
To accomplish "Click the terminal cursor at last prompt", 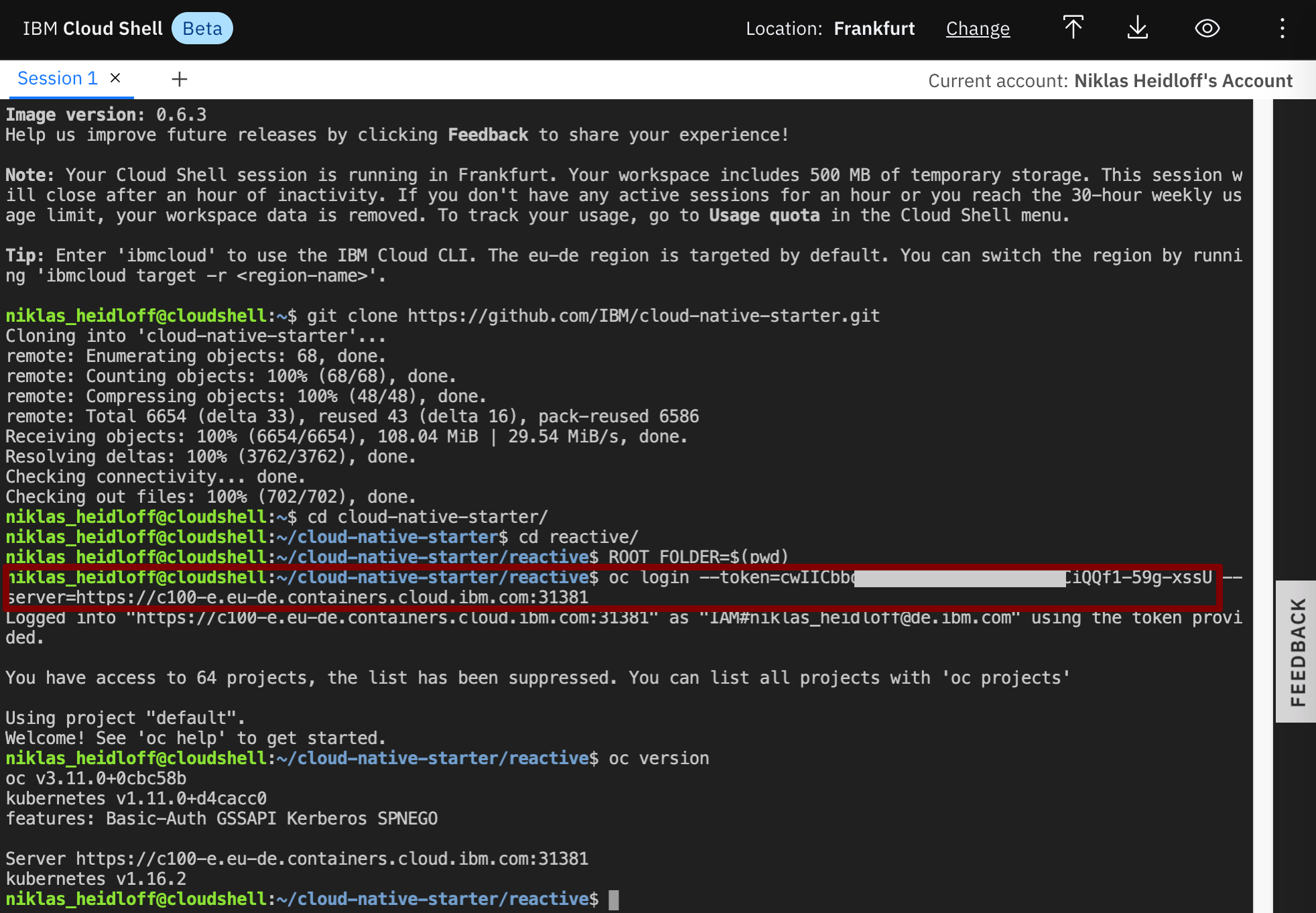I will tap(613, 900).
